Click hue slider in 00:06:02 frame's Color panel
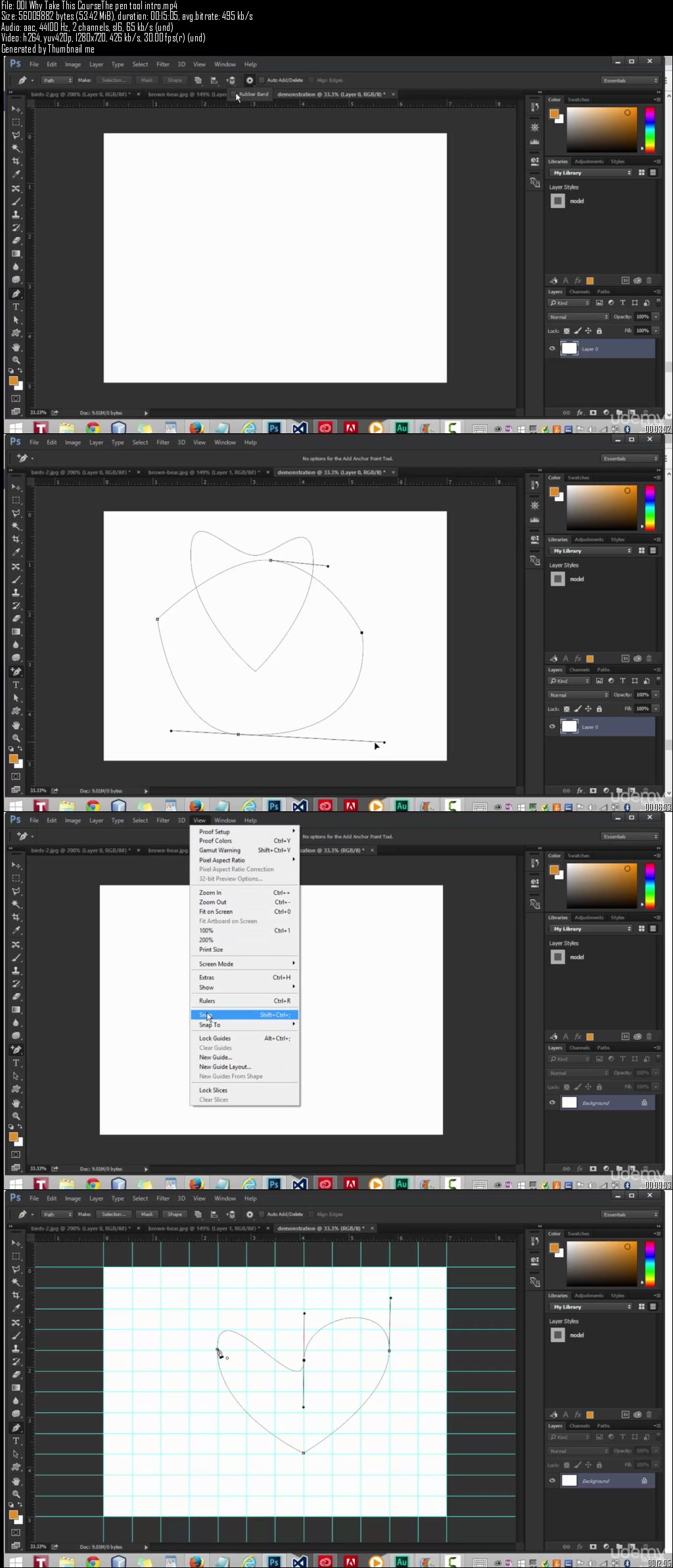Image resolution: width=673 pixels, height=1568 pixels. [x=650, y=507]
